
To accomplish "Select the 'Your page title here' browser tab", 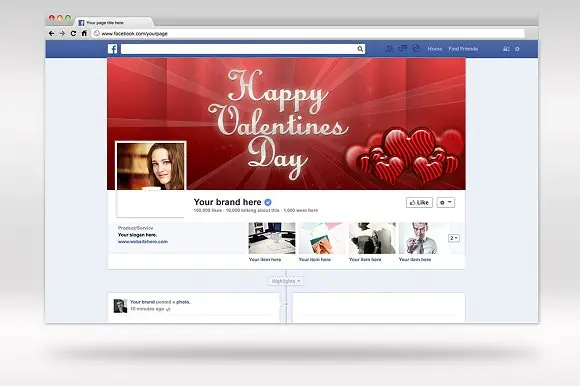I will point(114,23).
